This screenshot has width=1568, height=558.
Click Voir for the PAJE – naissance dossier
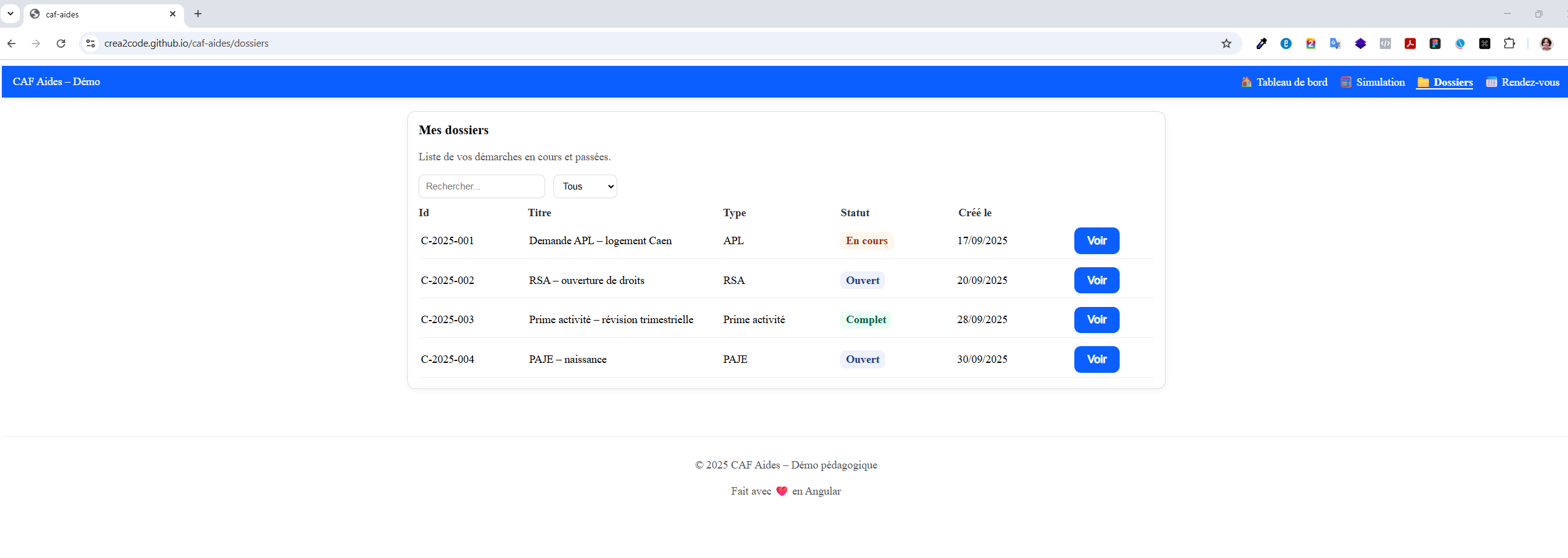click(1097, 360)
